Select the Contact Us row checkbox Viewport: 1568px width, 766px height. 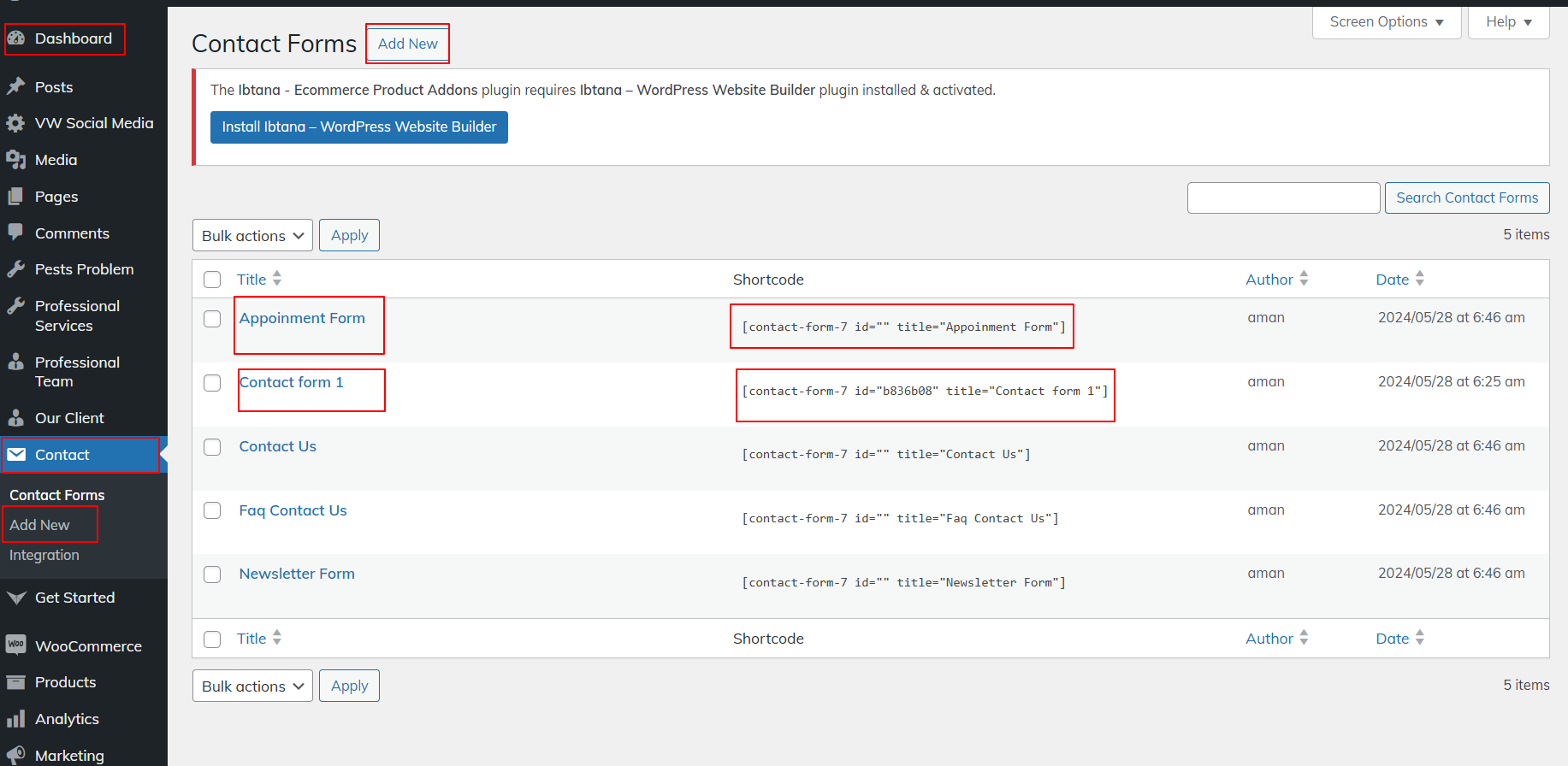pyautogui.click(x=212, y=447)
